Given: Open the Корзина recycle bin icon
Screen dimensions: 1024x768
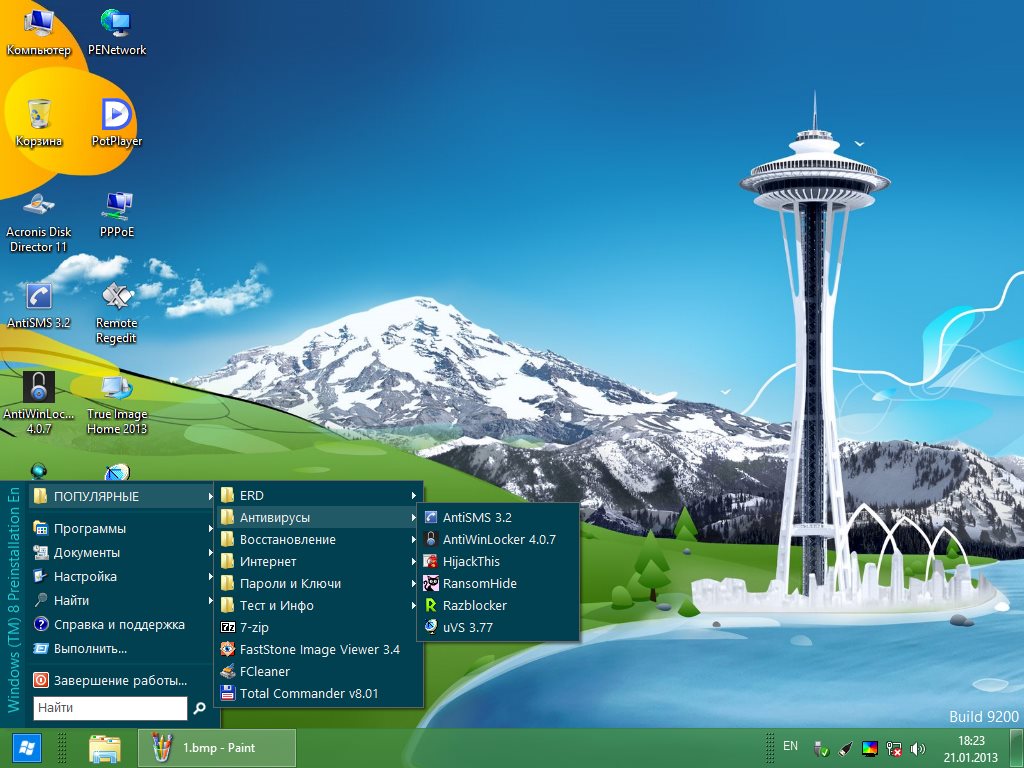Looking at the screenshot, I should tap(39, 123).
